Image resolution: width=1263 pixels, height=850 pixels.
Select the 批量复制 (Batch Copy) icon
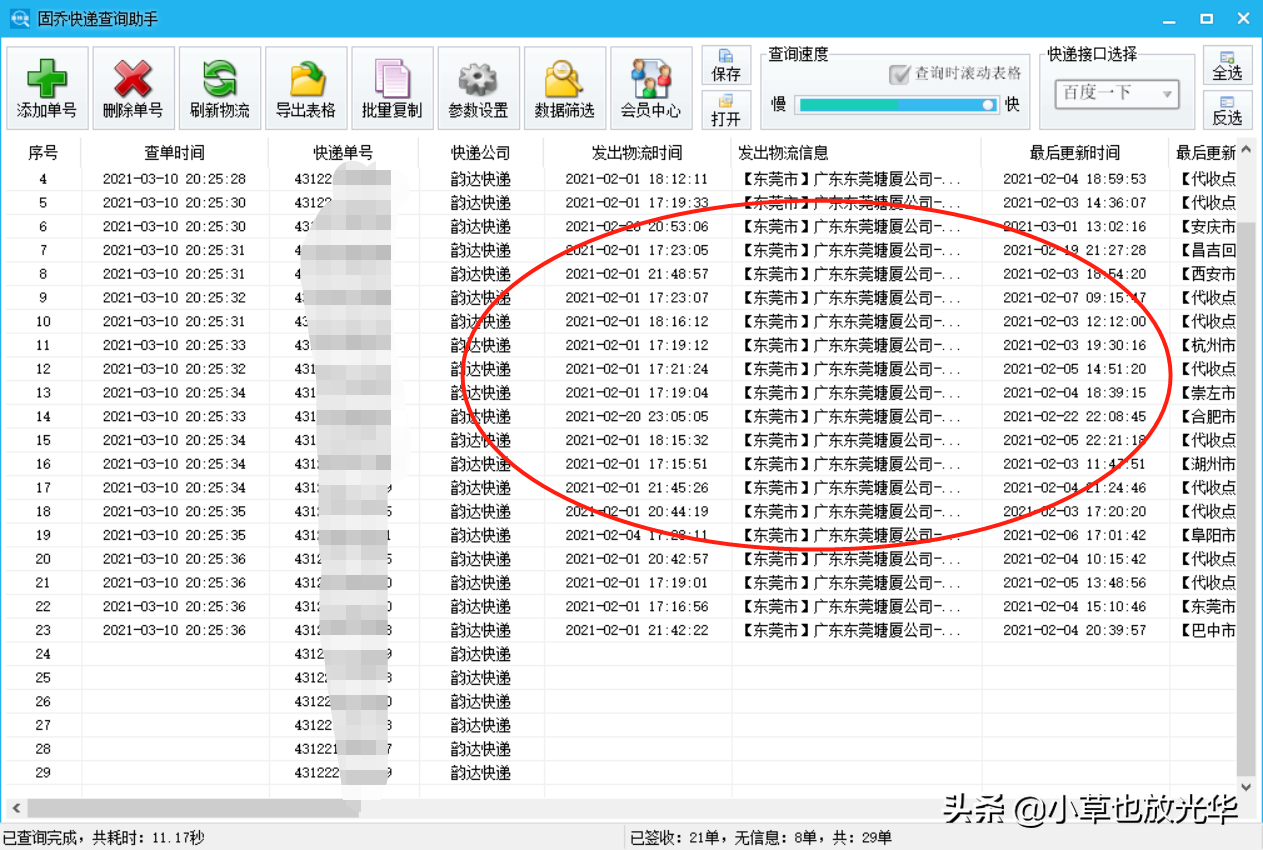point(391,87)
